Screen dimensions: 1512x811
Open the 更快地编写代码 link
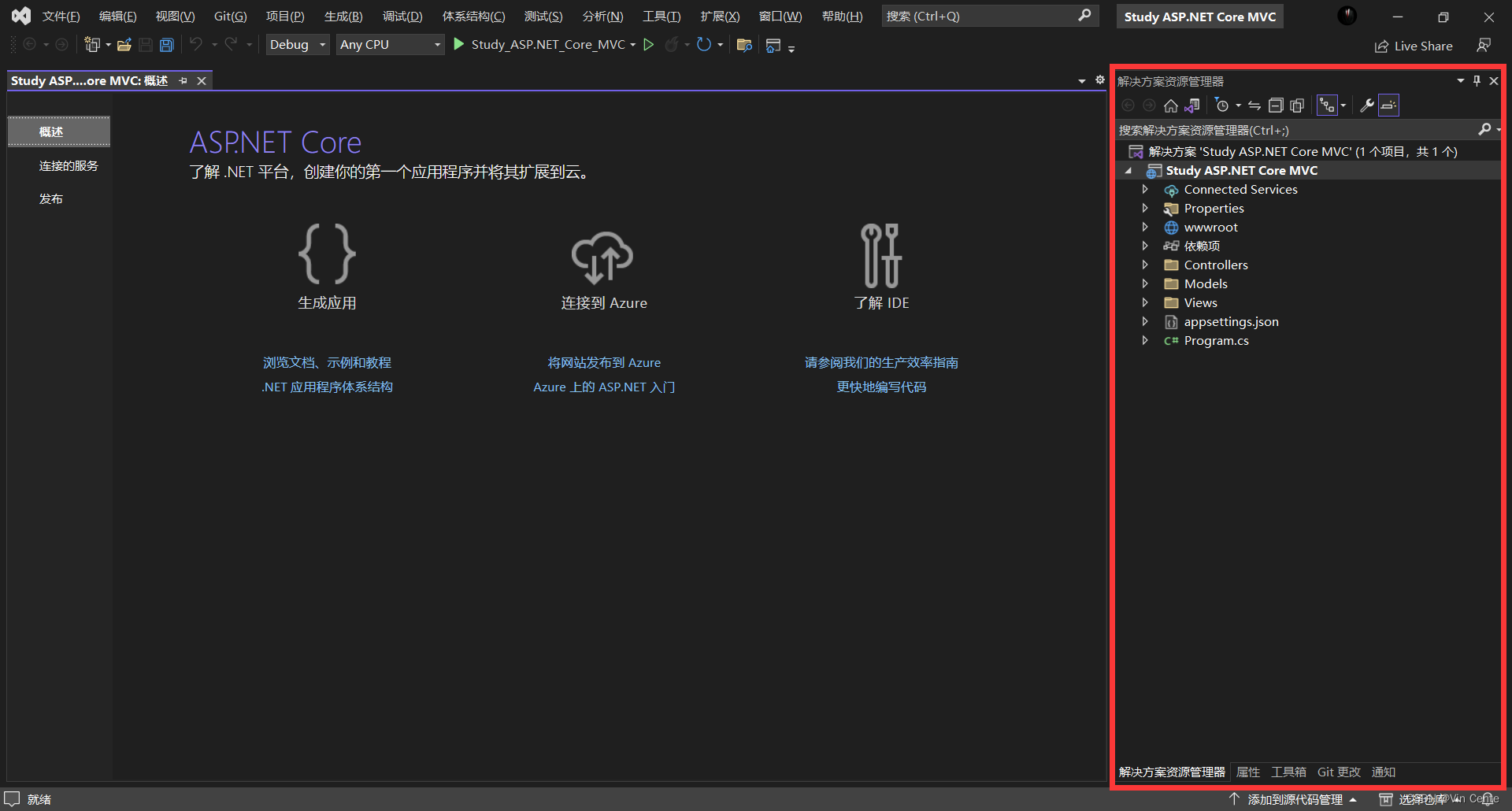[x=881, y=387]
